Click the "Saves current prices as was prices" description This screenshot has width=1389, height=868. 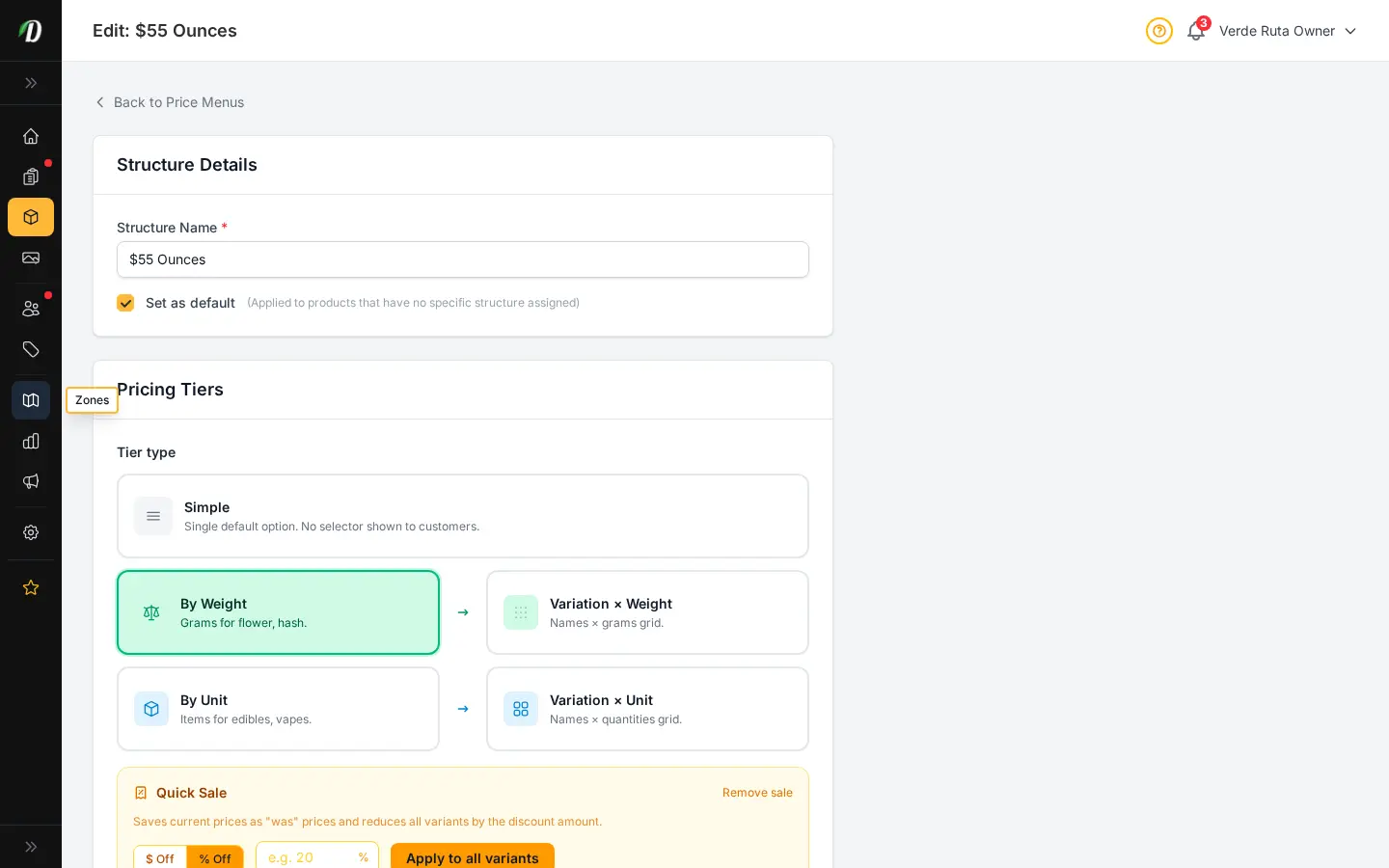[x=368, y=822]
